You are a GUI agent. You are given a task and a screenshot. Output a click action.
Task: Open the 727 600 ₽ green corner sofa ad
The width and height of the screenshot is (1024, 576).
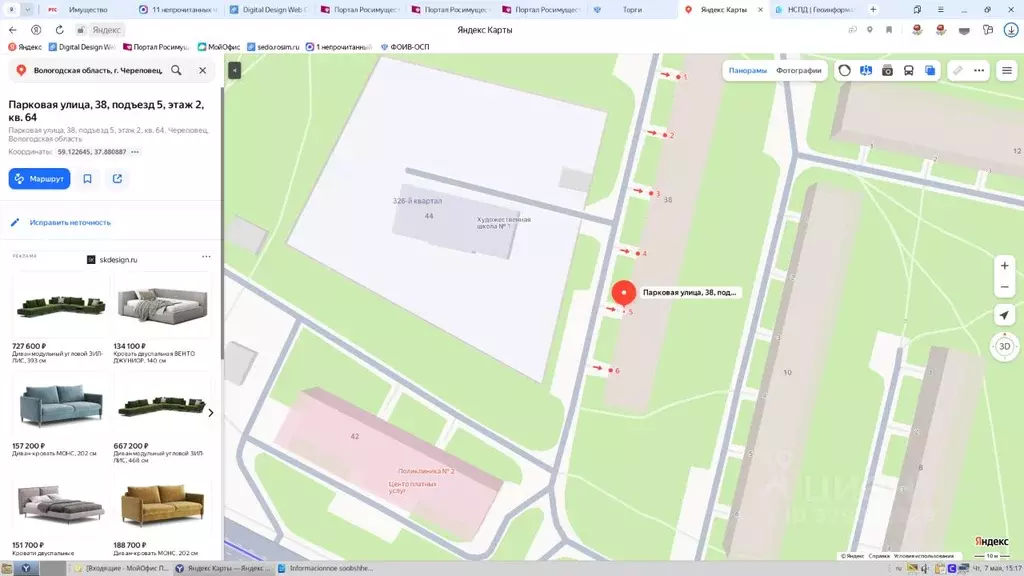click(x=61, y=318)
